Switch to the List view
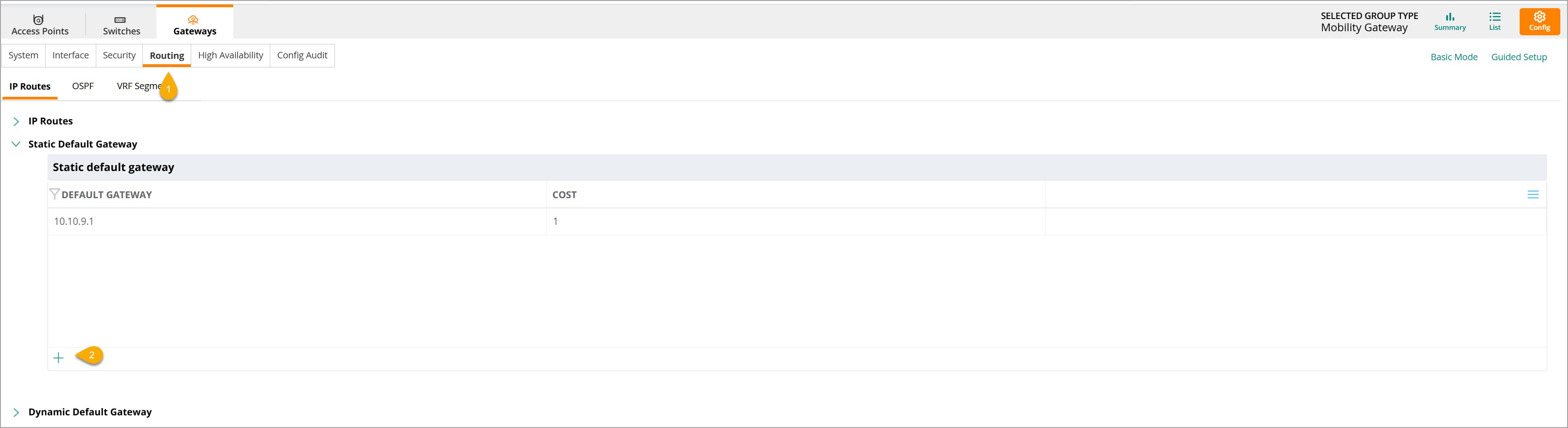 click(1495, 22)
